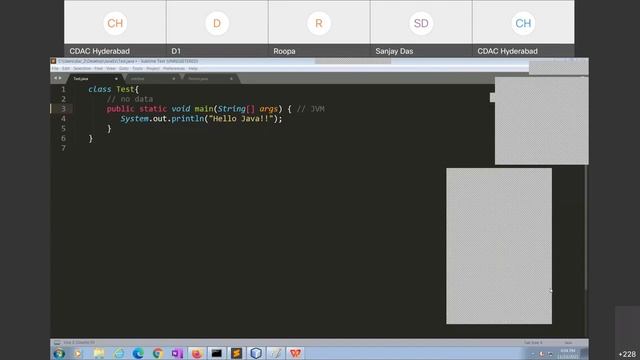The height and width of the screenshot is (360, 640).
Task: Click line number 3 in the gutter
Action: pyautogui.click(x=63, y=109)
